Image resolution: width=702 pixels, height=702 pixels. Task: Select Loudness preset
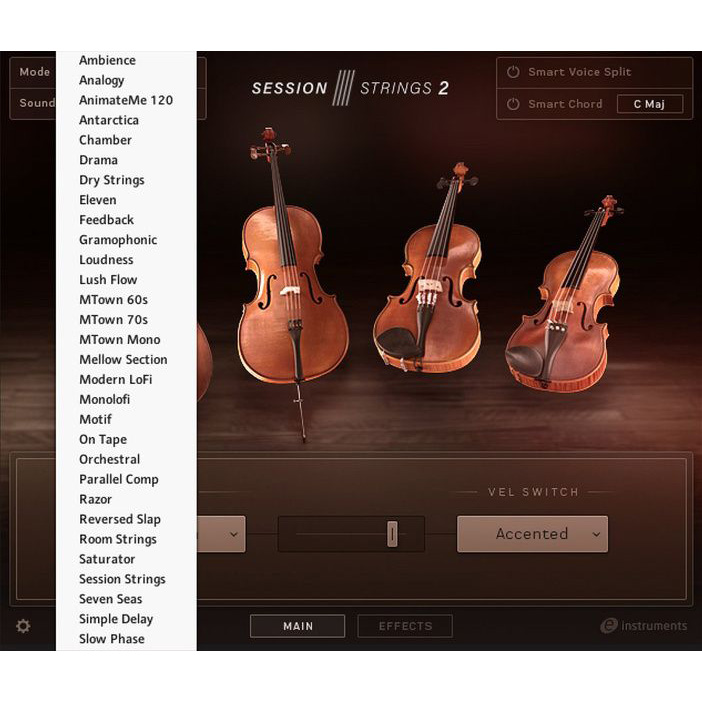pyautogui.click(x=106, y=260)
